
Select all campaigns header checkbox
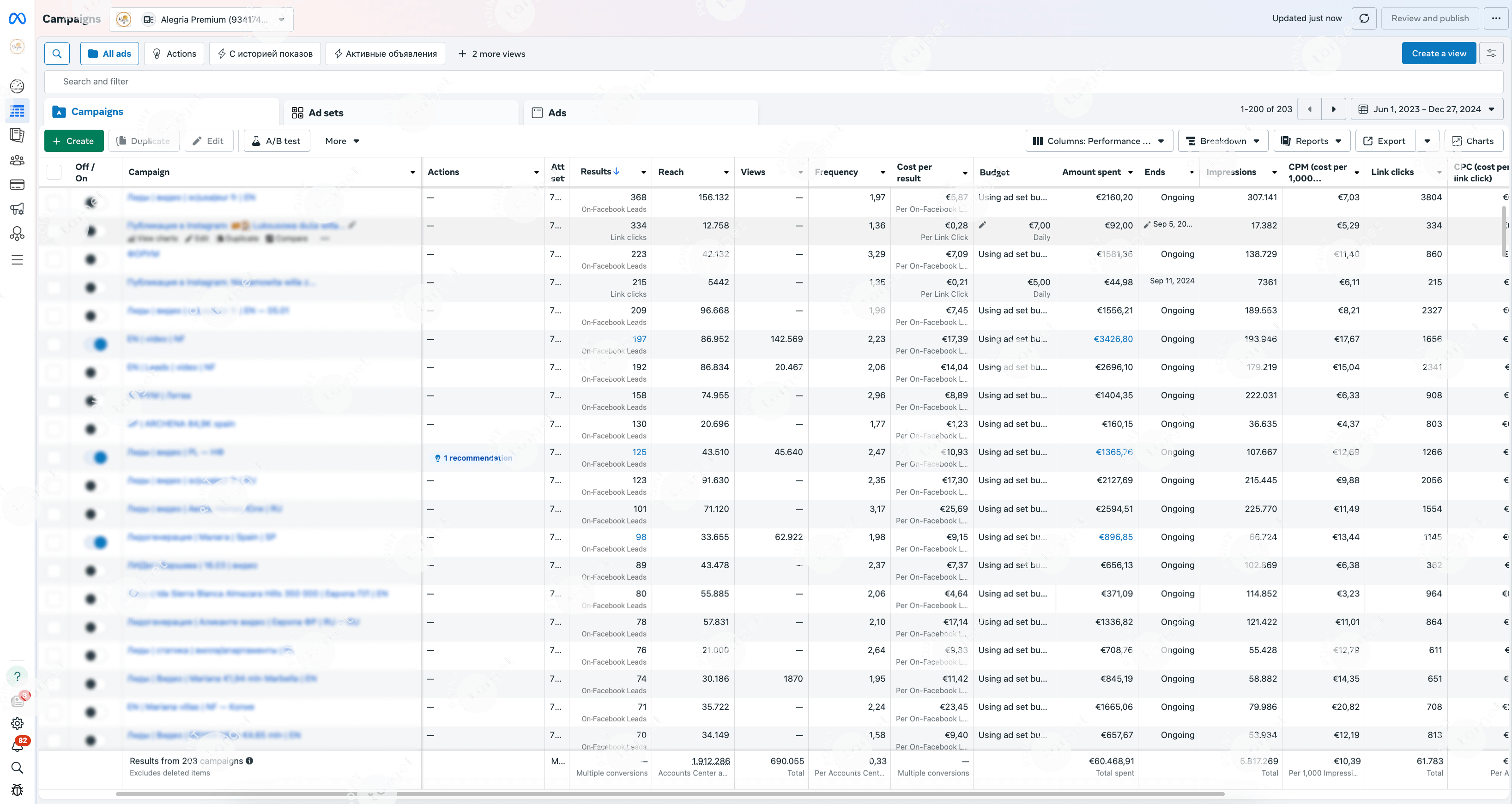pos(54,172)
